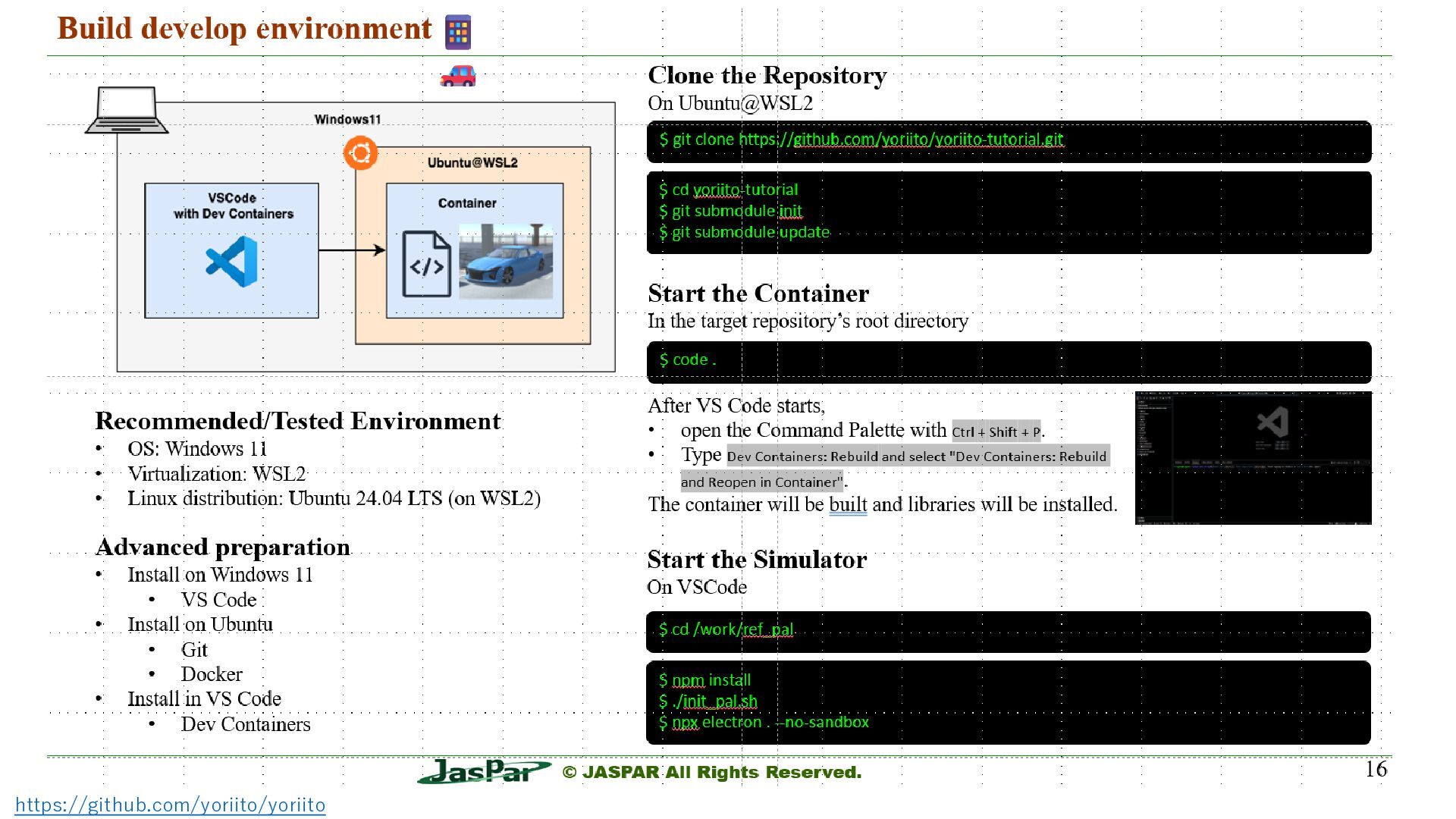Click the code file icon in Container
1456x819 pixels.
click(426, 265)
